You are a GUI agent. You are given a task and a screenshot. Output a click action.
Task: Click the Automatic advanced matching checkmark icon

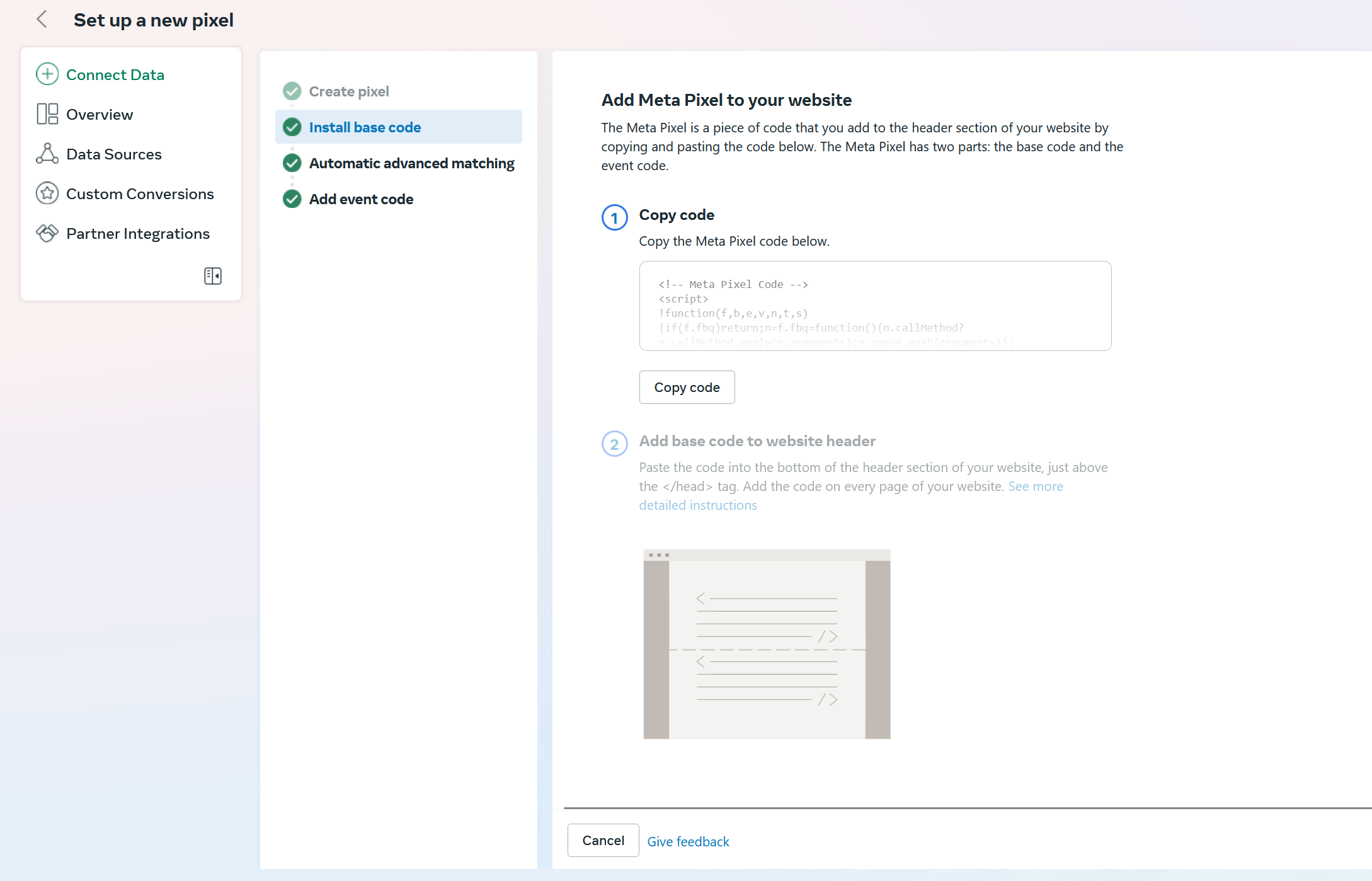[x=292, y=163]
